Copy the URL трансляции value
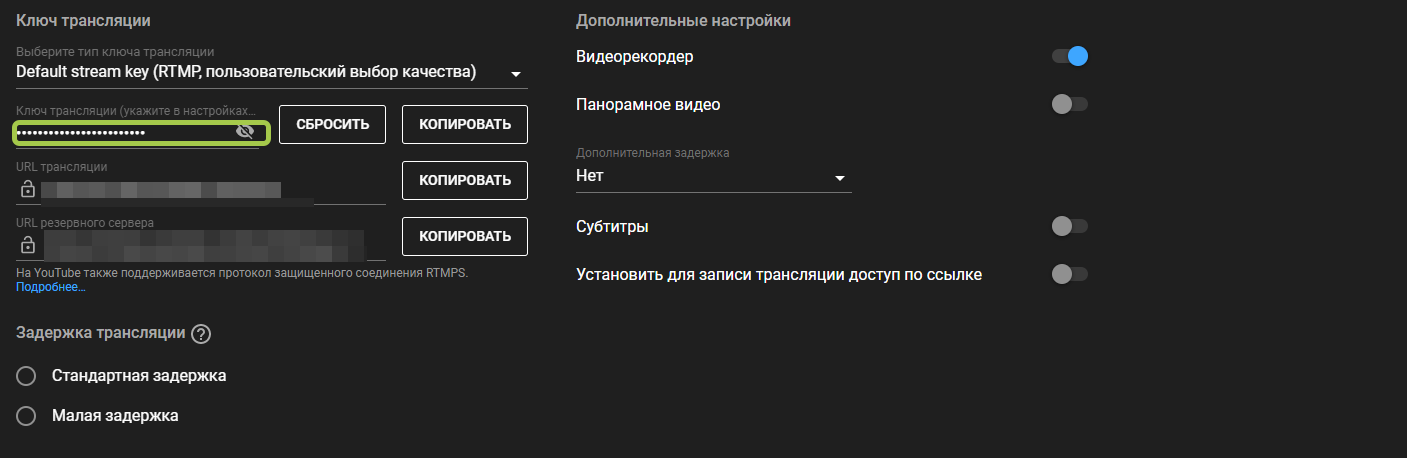This screenshot has width=1407, height=458. click(465, 180)
